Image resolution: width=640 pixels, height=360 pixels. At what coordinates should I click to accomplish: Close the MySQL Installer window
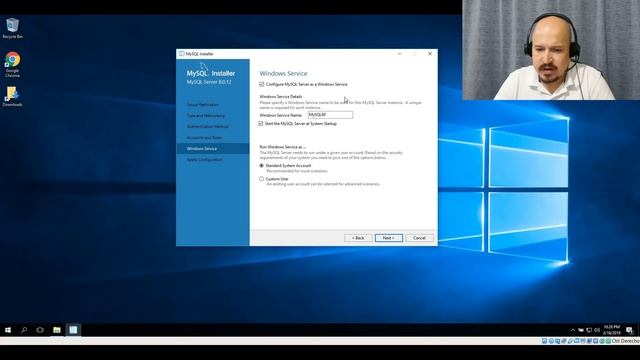pos(430,53)
